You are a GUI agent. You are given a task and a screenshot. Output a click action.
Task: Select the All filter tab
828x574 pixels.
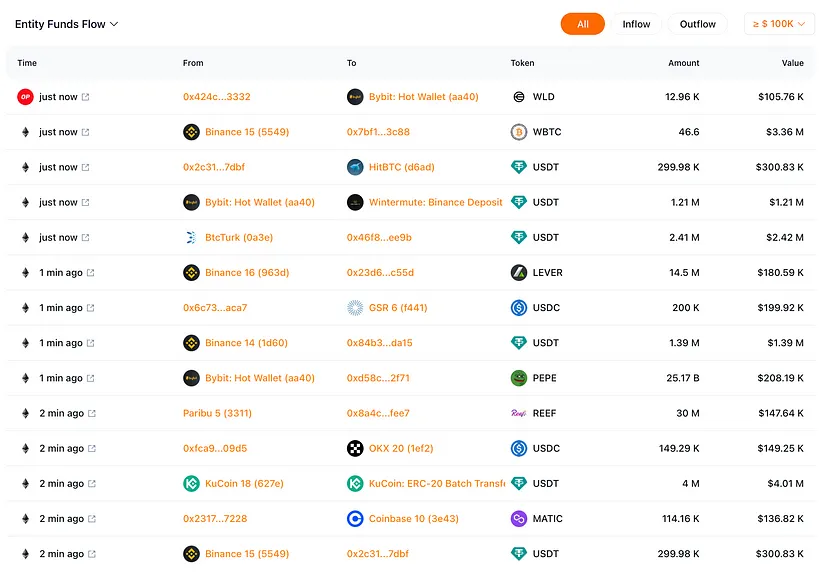582,24
